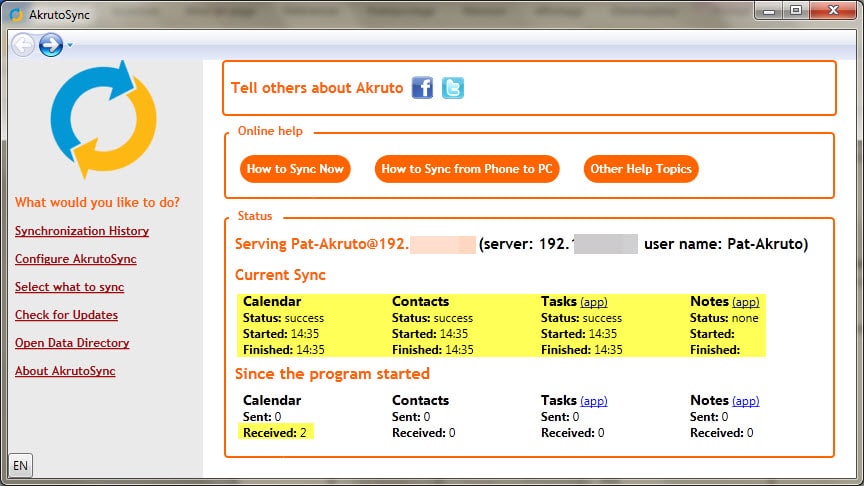Click How to Sync Now button
Screen dimensions: 864x486
tap(295, 169)
